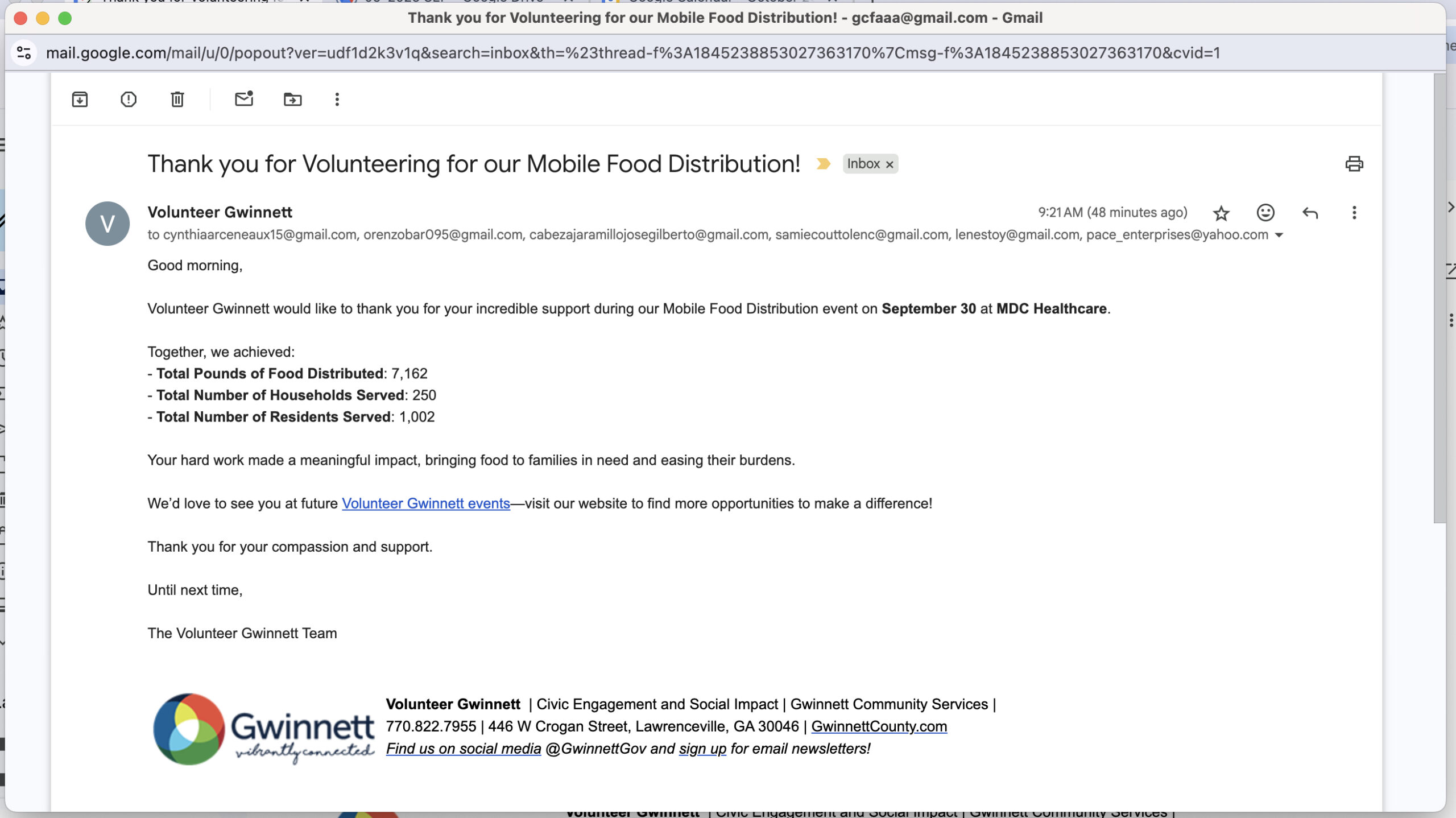Star the Volunteer Gwinnett message
Image resolution: width=1456 pixels, height=818 pixels.
point(1221,213)
